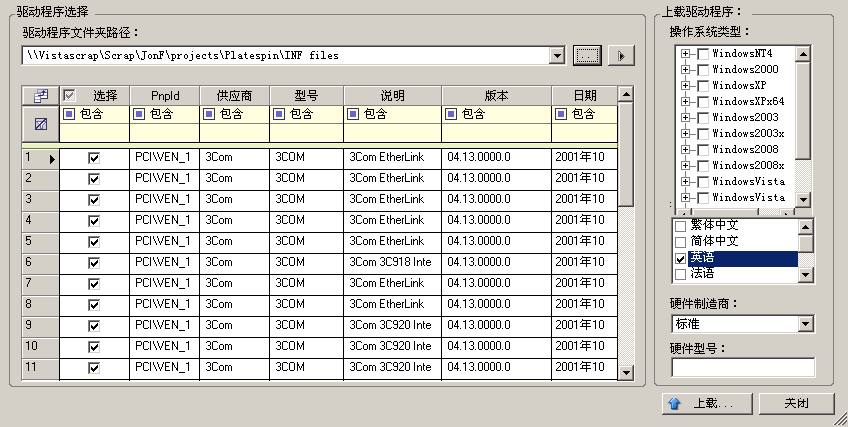Viewport: 848px width, 427px height.
Task: Expand the WindowsXP tree node
Action: pyautogui.click(x=686, y=85)
